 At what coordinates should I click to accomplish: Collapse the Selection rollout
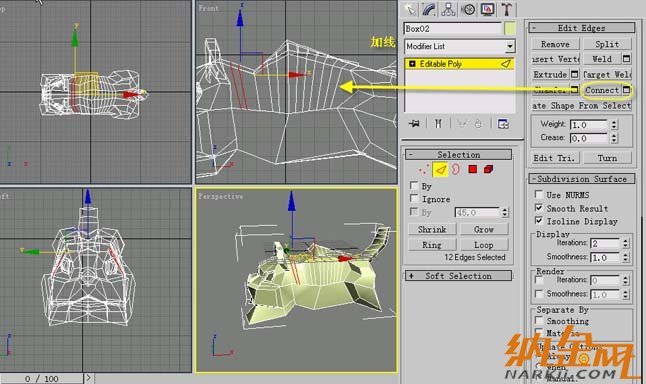[x=459, y=155]
